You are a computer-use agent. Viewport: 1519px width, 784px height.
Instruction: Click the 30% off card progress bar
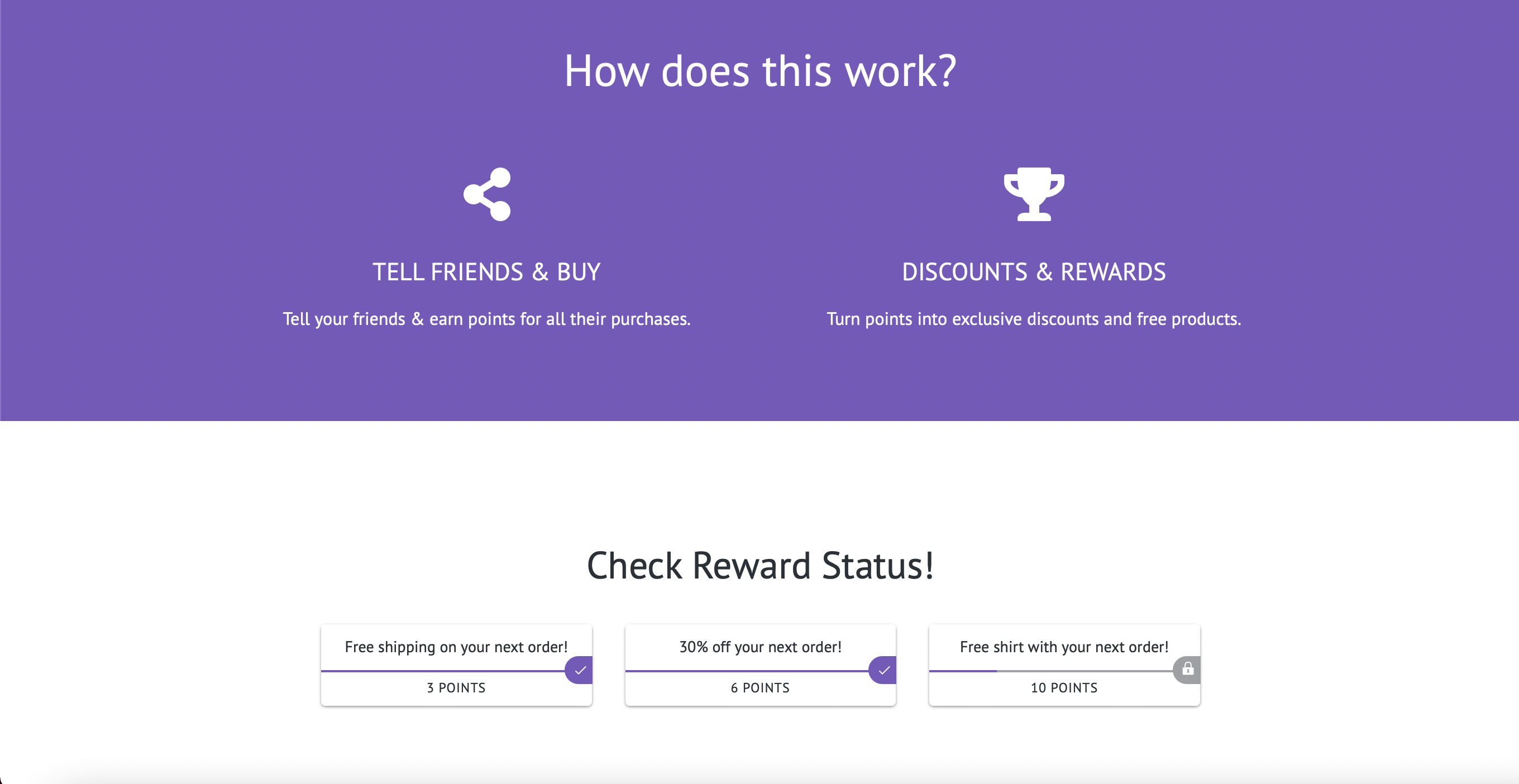pyautogui.click(x=746, y=671)
